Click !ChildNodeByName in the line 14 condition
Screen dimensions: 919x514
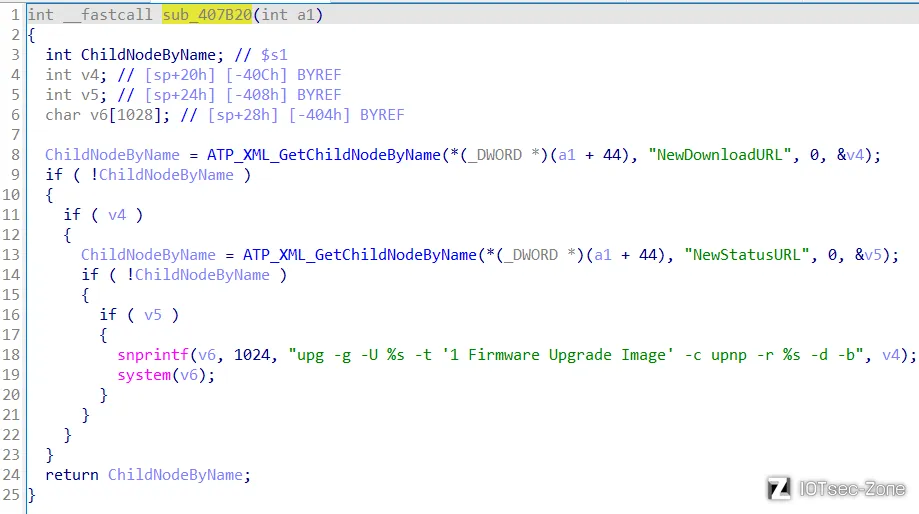point(198,275)
